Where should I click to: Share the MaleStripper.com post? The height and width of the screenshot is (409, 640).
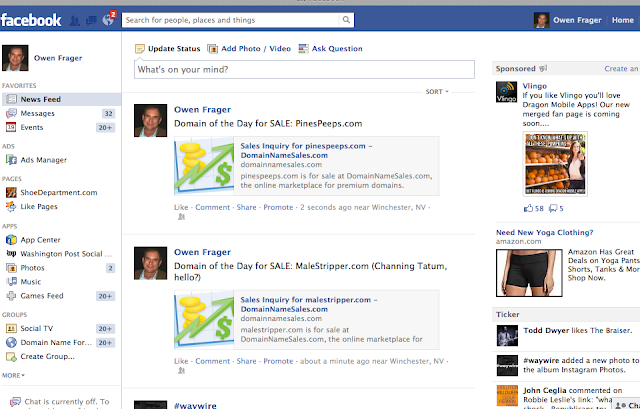[247, 361]
